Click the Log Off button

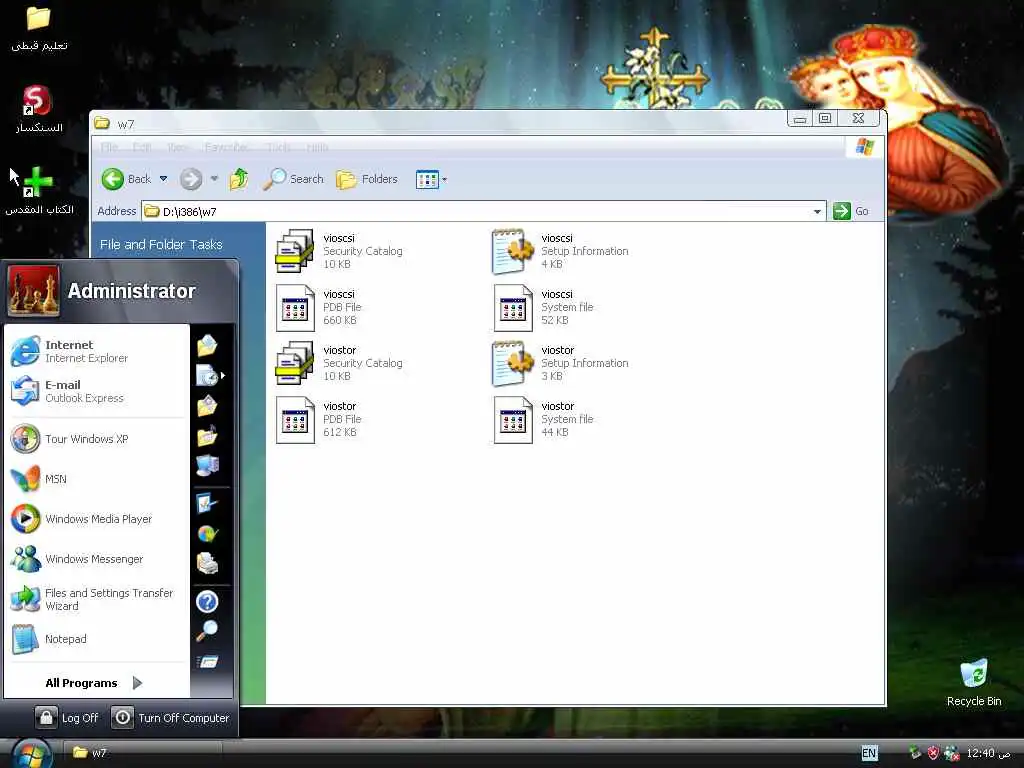67,717
